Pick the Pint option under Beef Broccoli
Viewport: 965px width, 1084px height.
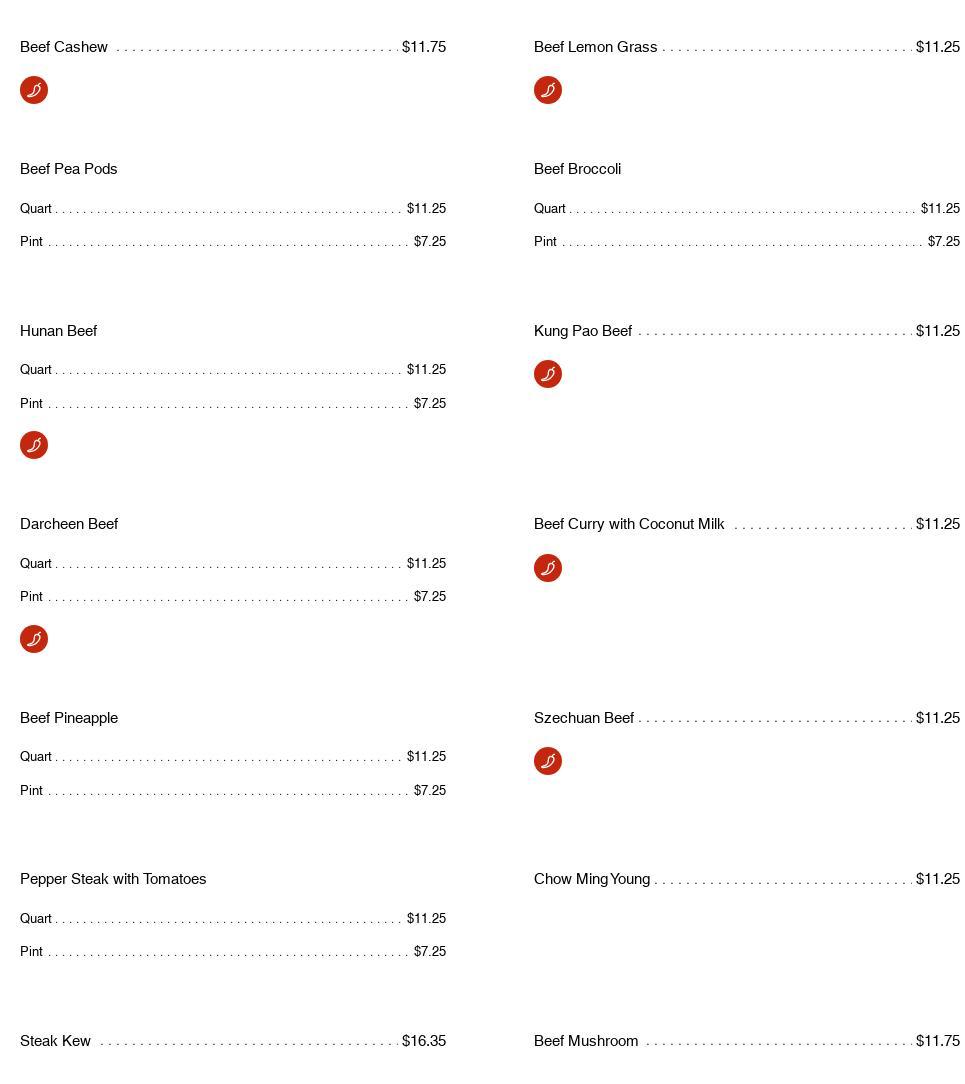pos(545,242)
